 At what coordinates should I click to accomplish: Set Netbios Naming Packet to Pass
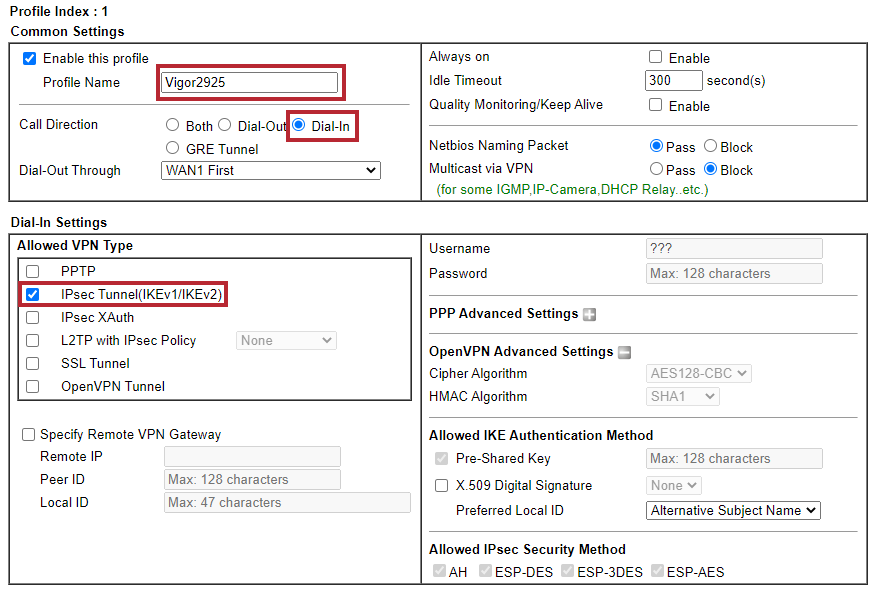656,146
